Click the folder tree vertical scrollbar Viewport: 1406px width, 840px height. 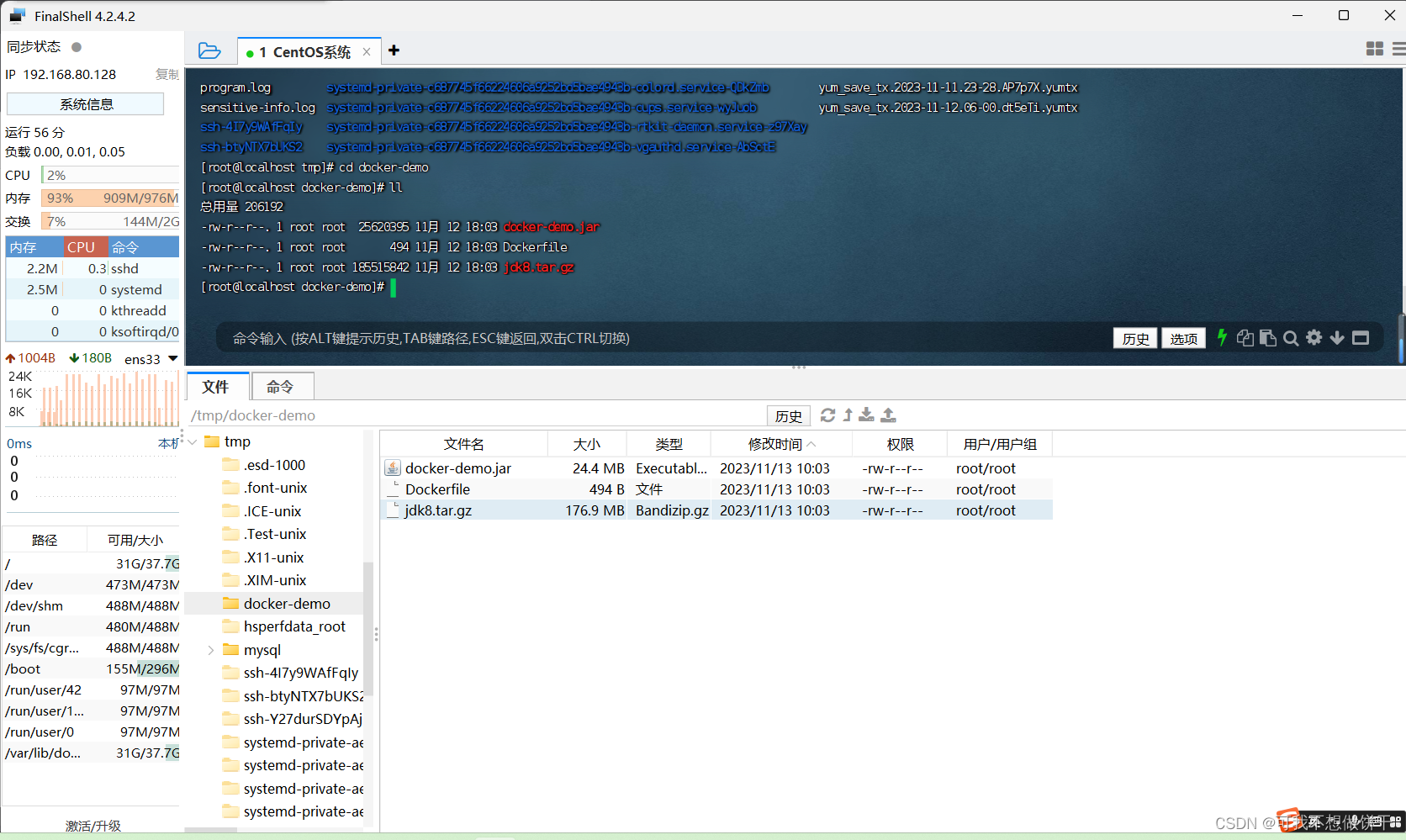pos(368,629)
